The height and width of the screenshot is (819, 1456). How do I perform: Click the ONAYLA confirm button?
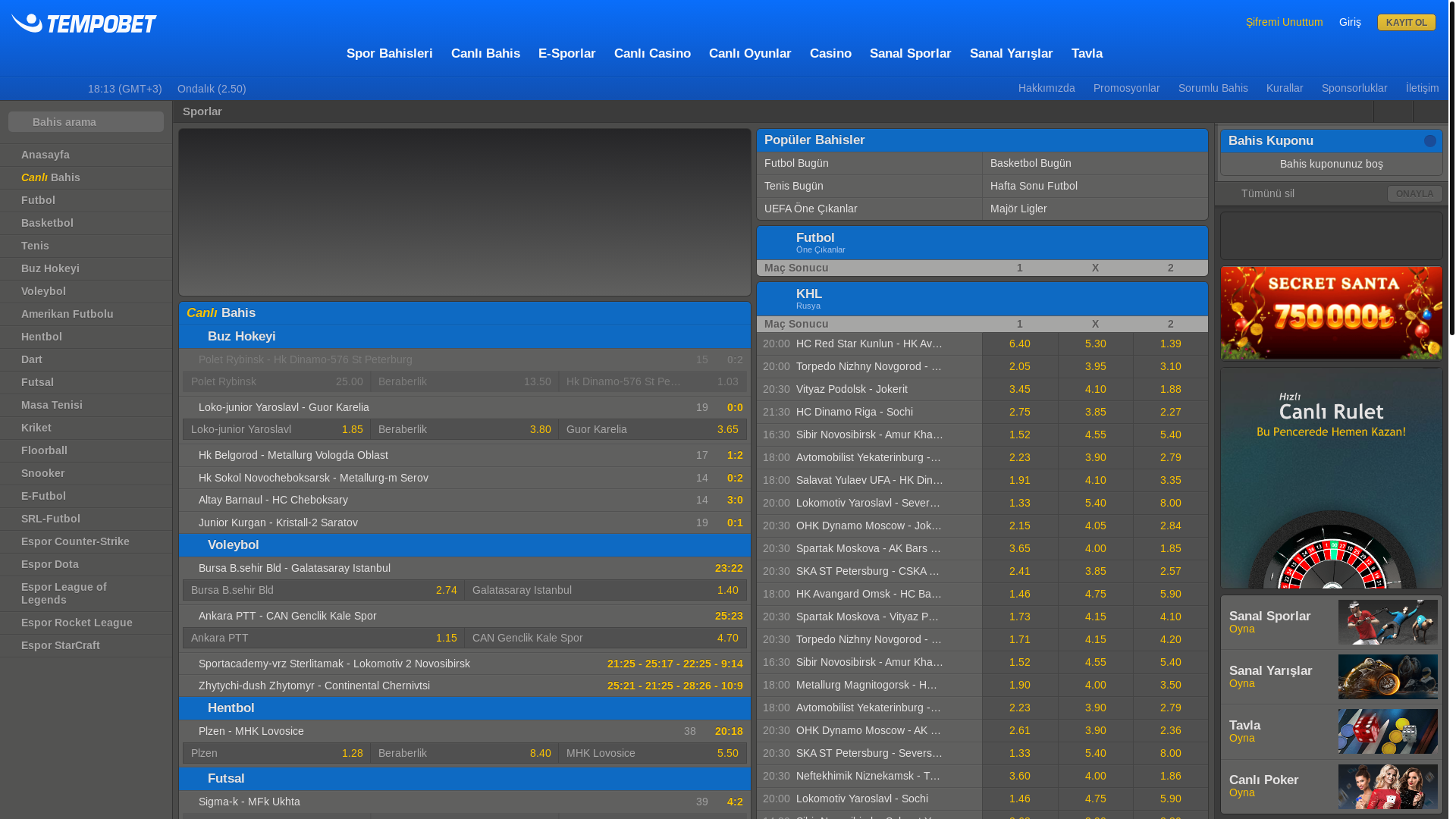(x=1414, y=194)
